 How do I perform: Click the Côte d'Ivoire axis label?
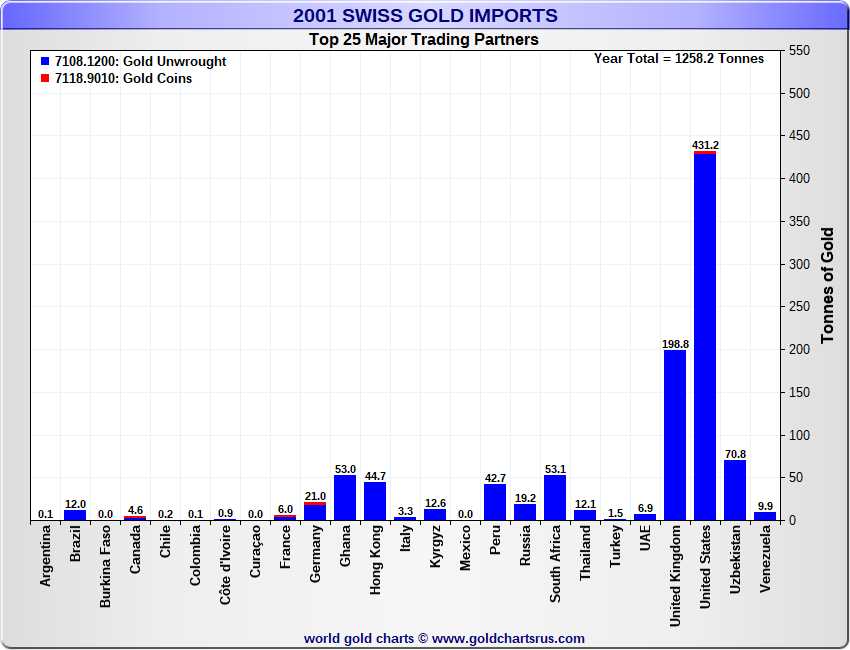(226, 566)
